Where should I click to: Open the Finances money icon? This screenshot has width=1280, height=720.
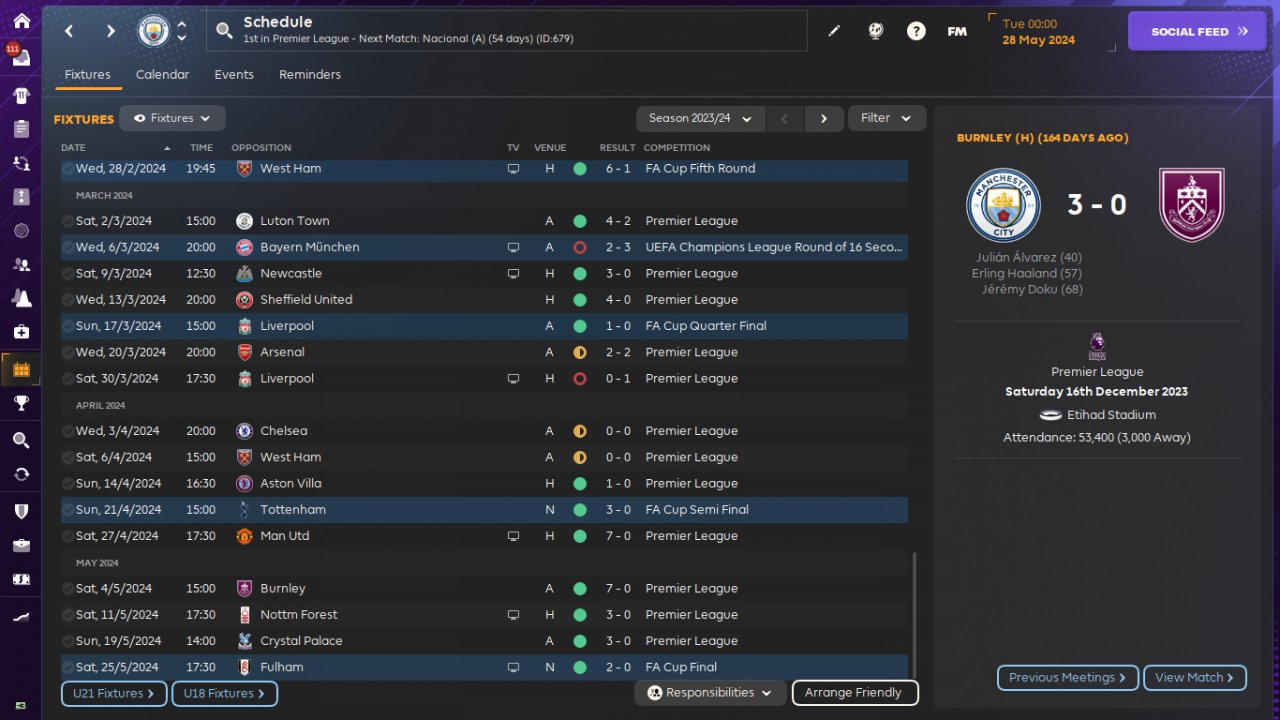click(x=21, y=579)
